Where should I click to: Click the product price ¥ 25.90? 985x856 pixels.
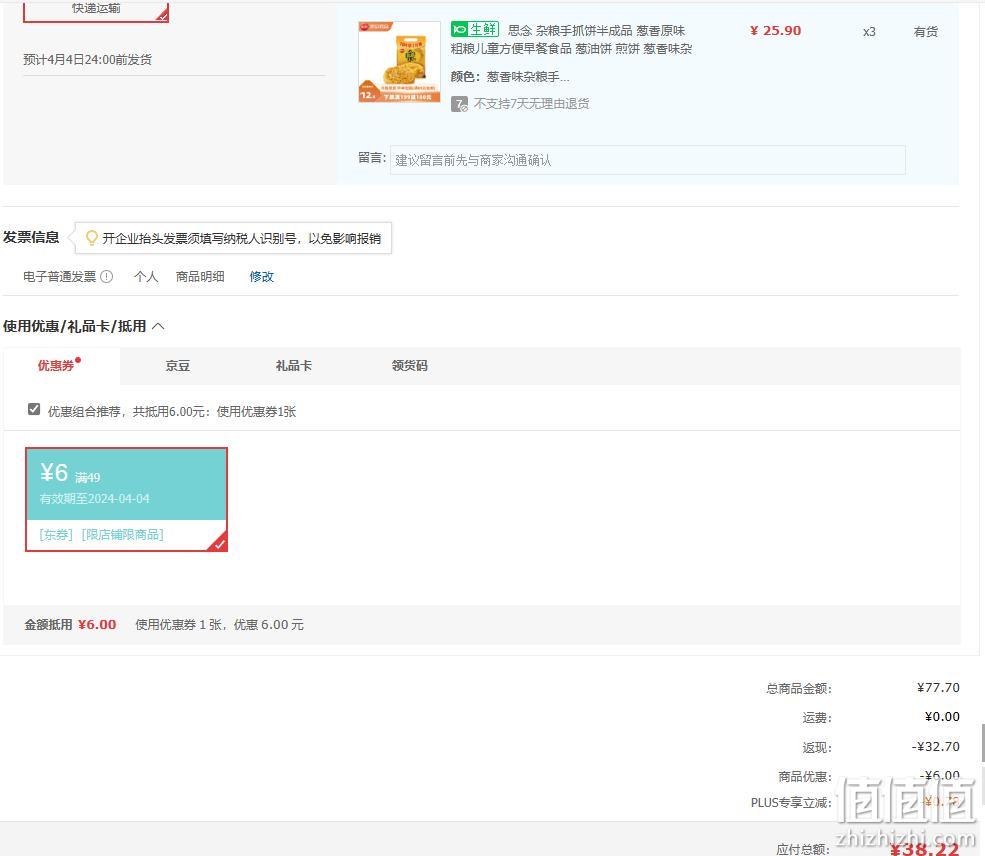(x=775, y=31)
